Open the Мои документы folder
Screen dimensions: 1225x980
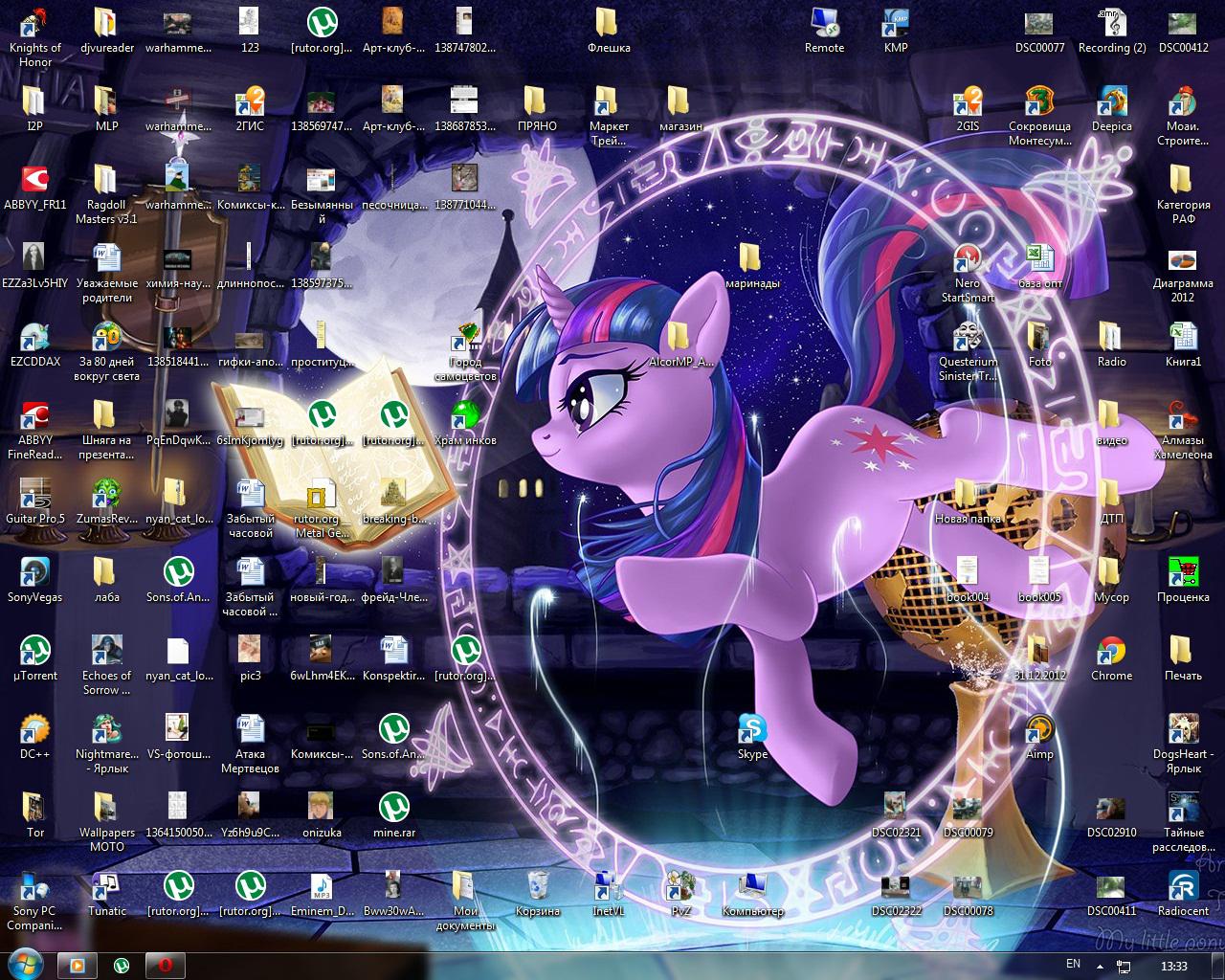pyautogui.click(x=465, y=901)
